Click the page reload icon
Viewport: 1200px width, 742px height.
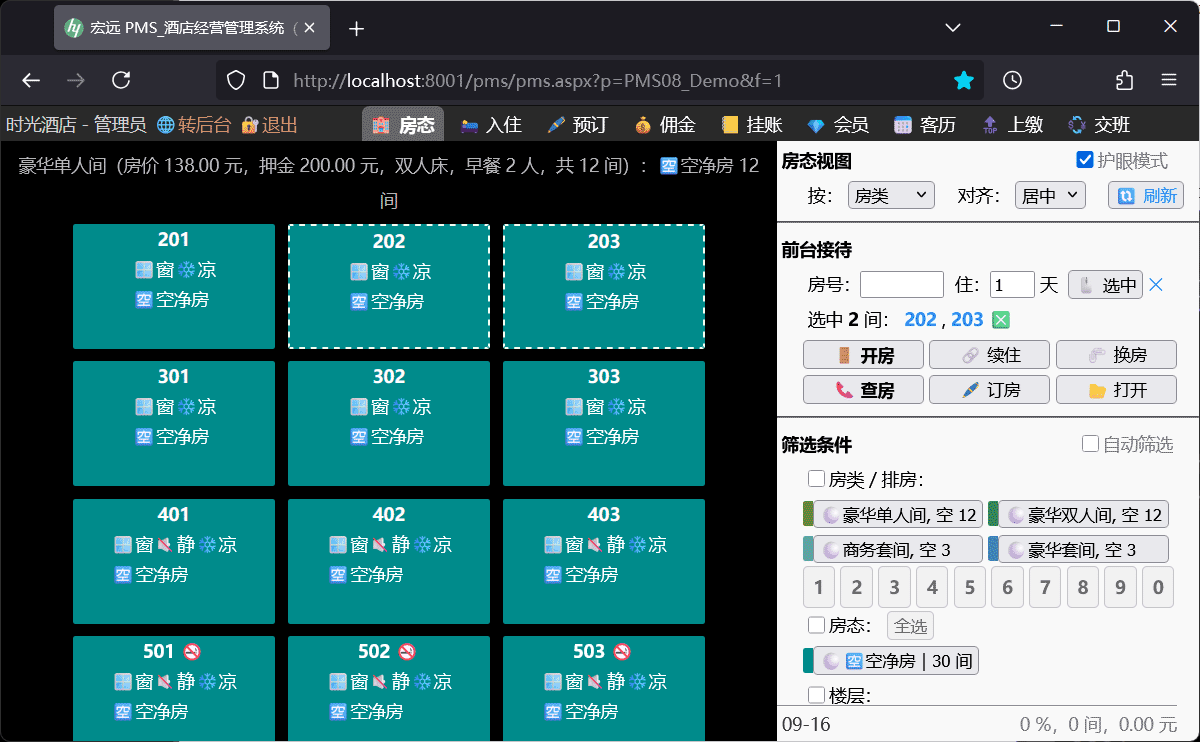pos(121,81)
